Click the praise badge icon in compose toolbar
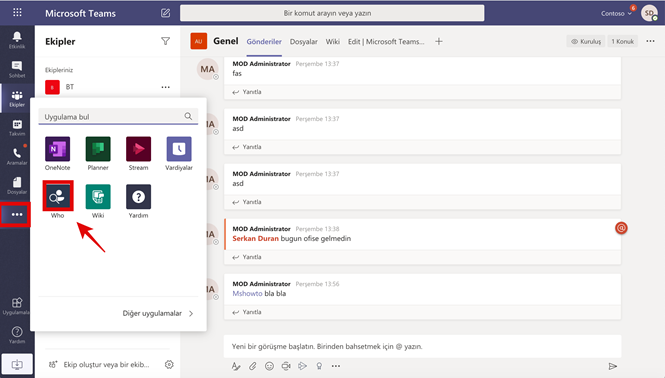Screen dimensions: 665x378 [x=319, y=366]
